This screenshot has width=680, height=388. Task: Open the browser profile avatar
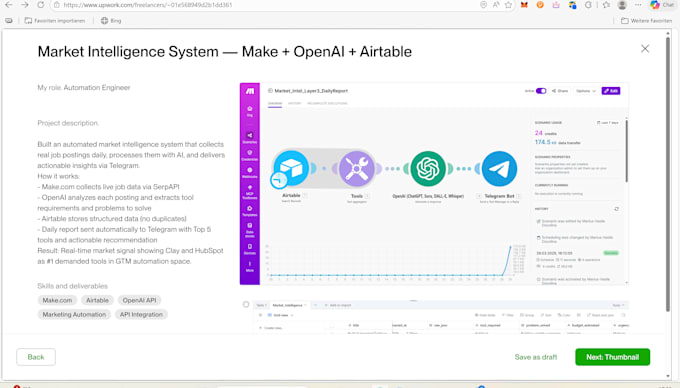[x=622, y=5]
